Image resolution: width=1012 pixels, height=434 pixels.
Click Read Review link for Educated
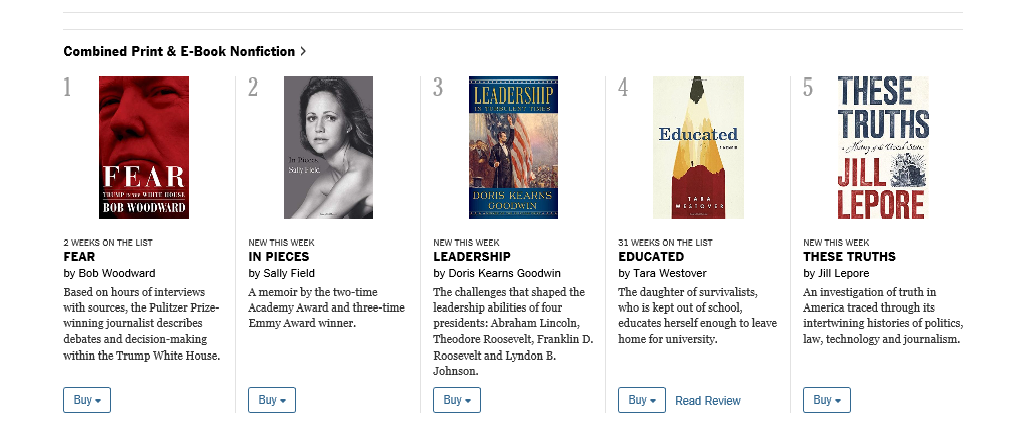708,401
